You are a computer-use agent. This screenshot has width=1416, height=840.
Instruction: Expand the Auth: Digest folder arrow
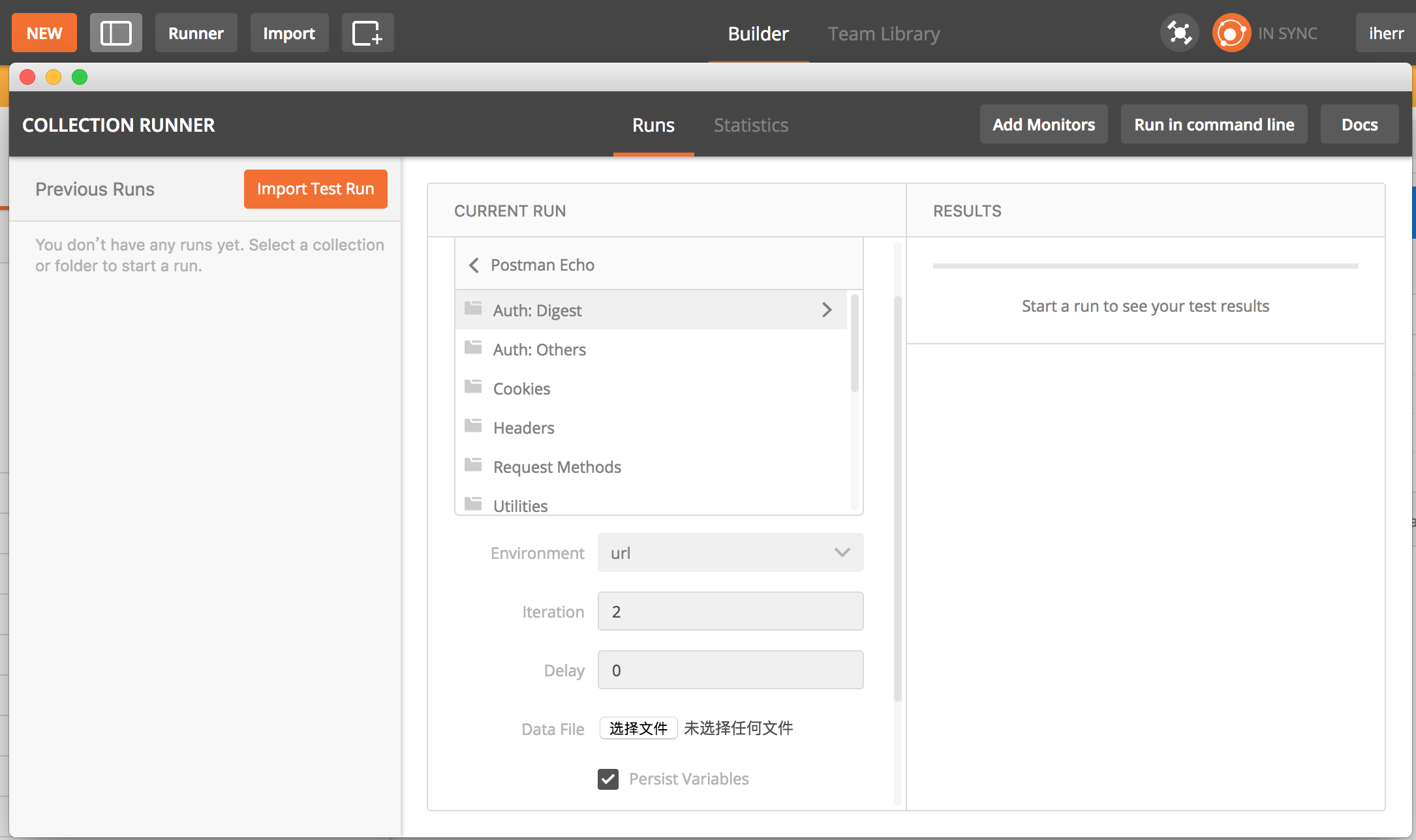(x=827, y=310)
